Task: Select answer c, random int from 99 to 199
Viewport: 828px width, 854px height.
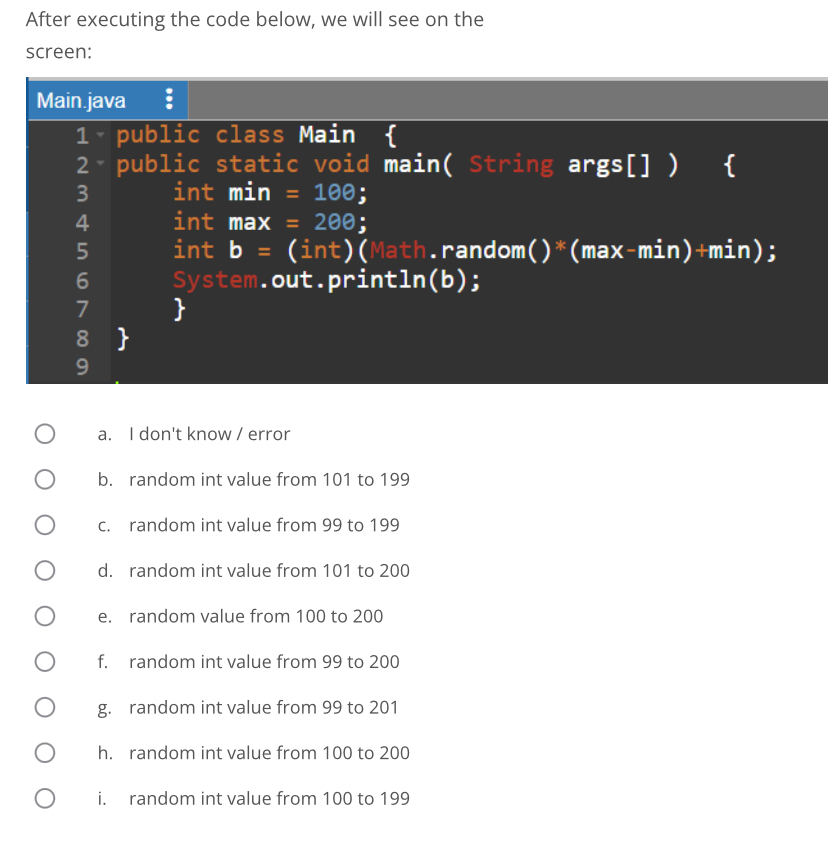Action: [x=45, y=524]
